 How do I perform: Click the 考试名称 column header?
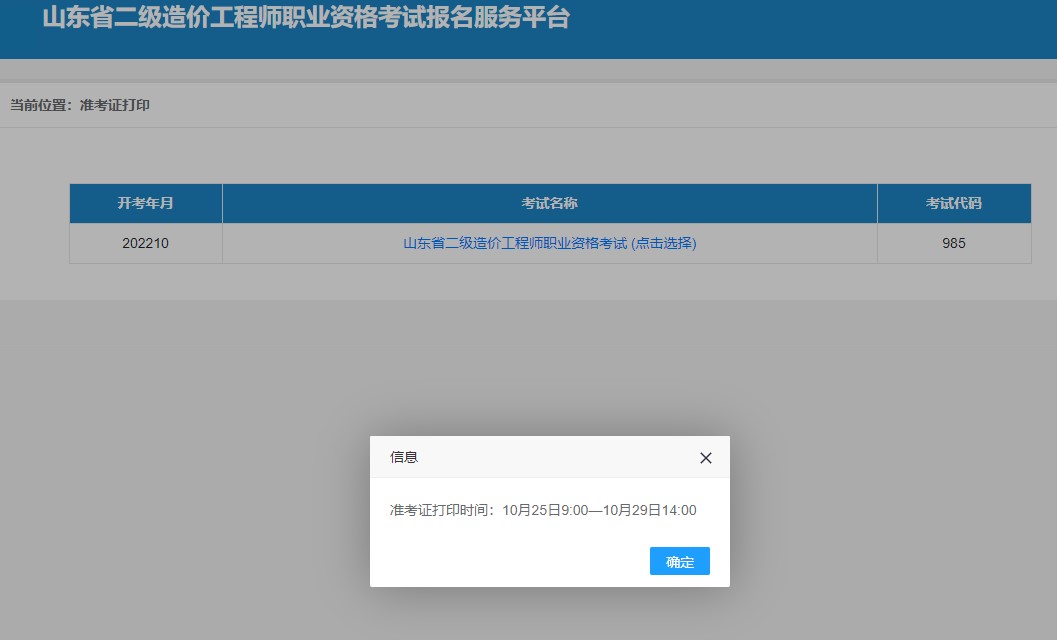(549, 203)
